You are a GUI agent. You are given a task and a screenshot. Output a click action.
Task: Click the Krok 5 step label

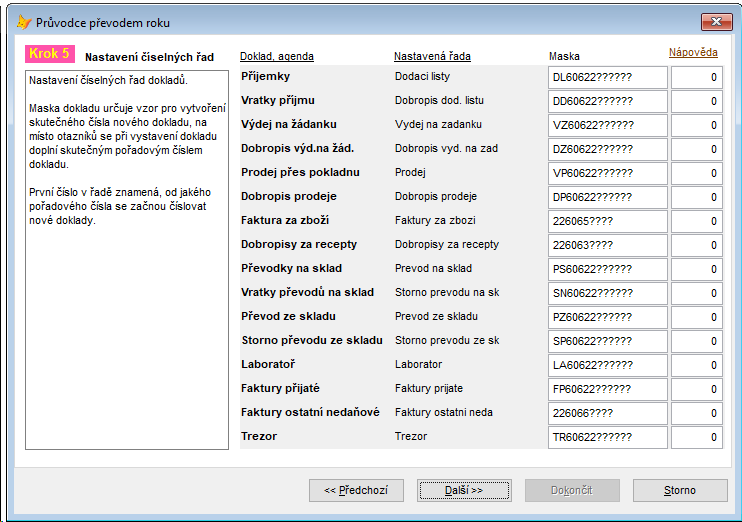(50, 53)
